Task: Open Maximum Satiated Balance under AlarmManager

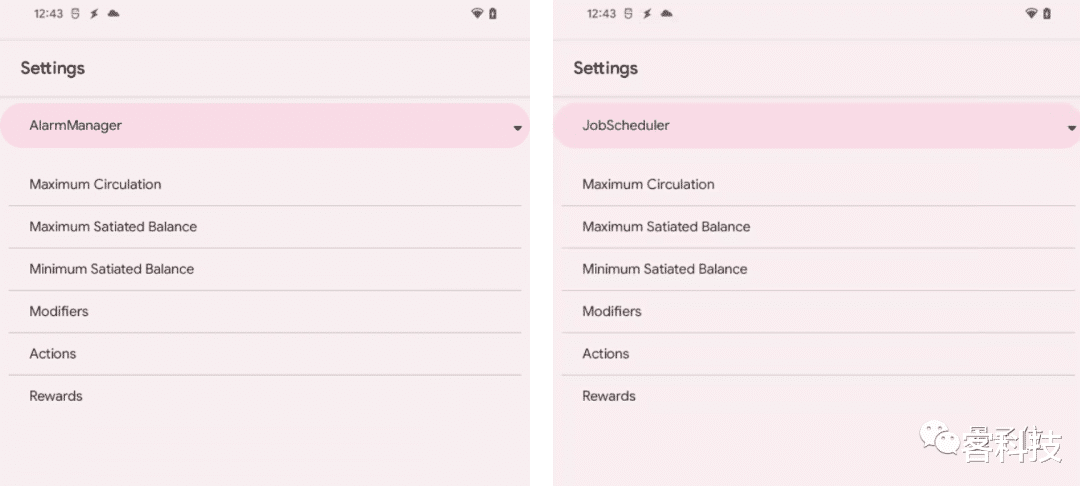Action: 113,227
